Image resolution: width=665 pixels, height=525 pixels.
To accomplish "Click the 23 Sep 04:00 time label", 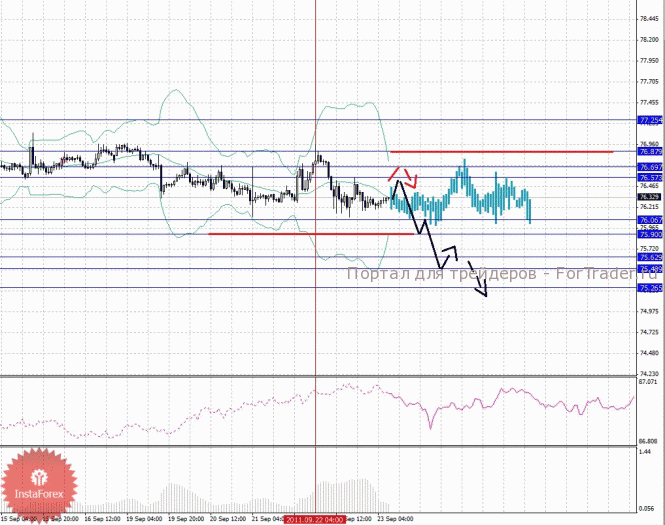I will coord(395,519).
